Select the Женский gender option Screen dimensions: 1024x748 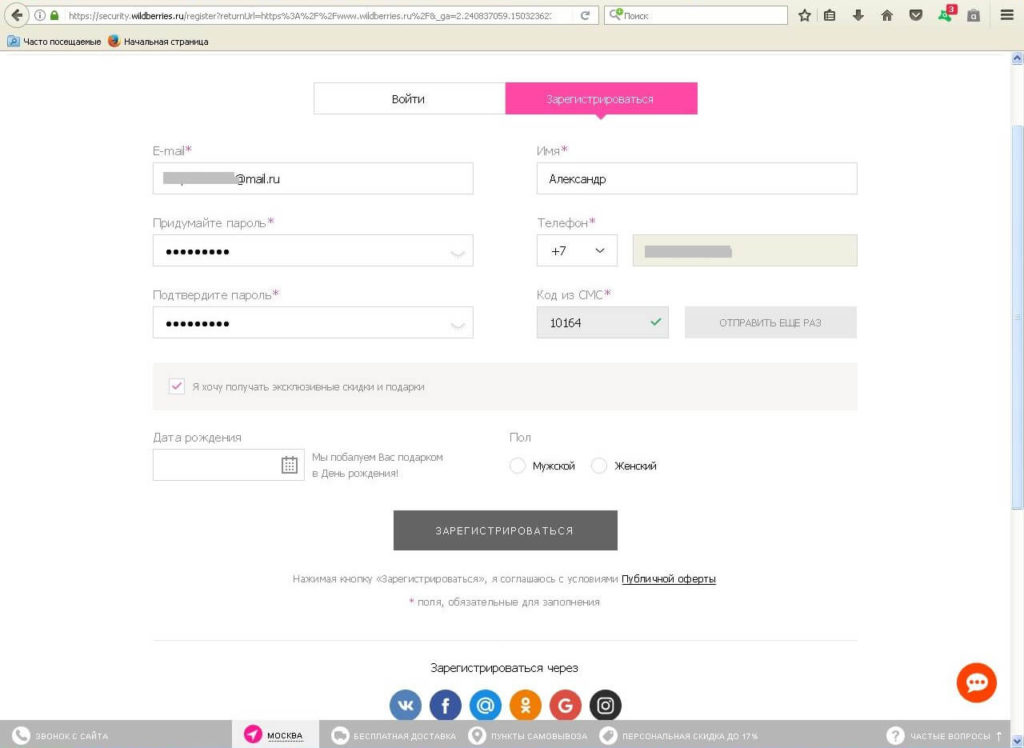click(599, 466)
